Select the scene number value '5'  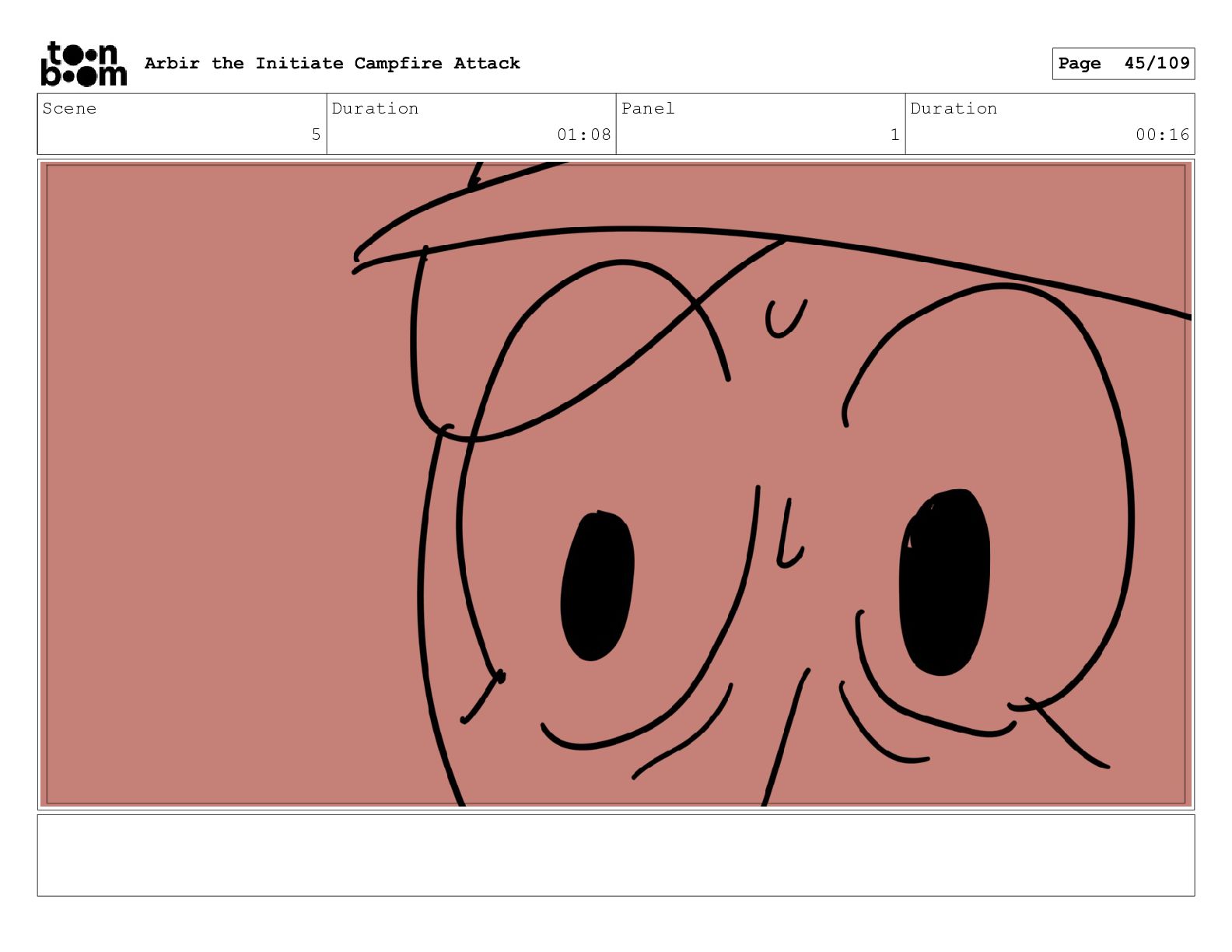(316, 135)
